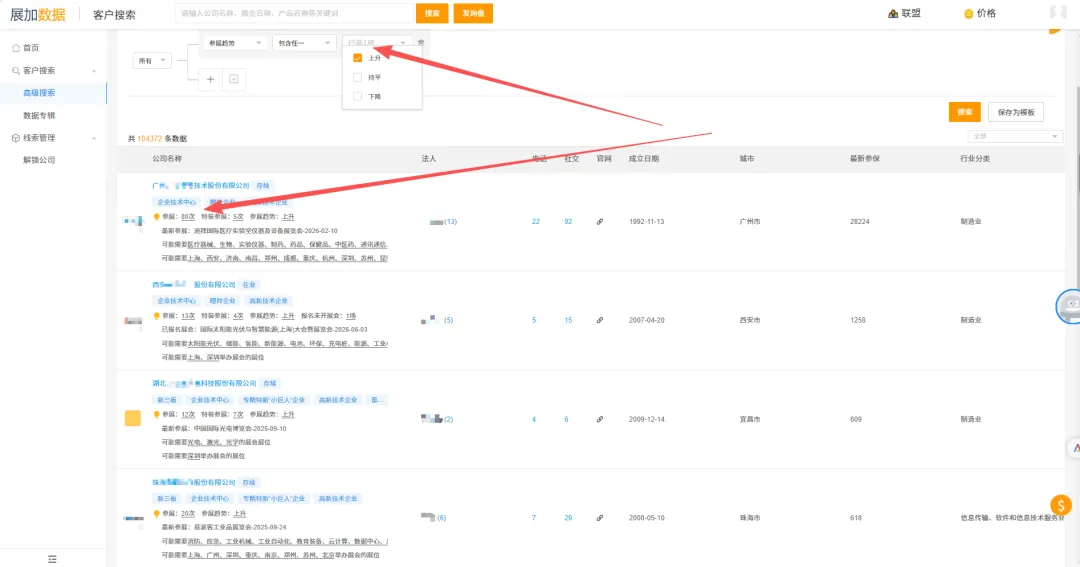Screen dimensions: 1080x567
Task: Click legal person count (13)
Action: click(450, 222)
